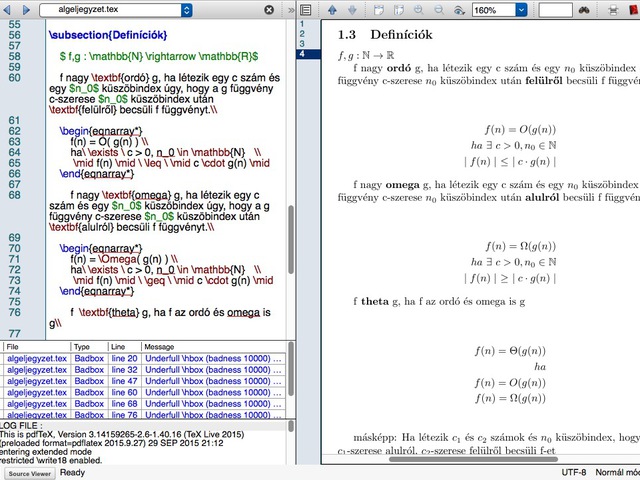Click the PDF search text field
The image size is (640, 480).
[555, 10]
